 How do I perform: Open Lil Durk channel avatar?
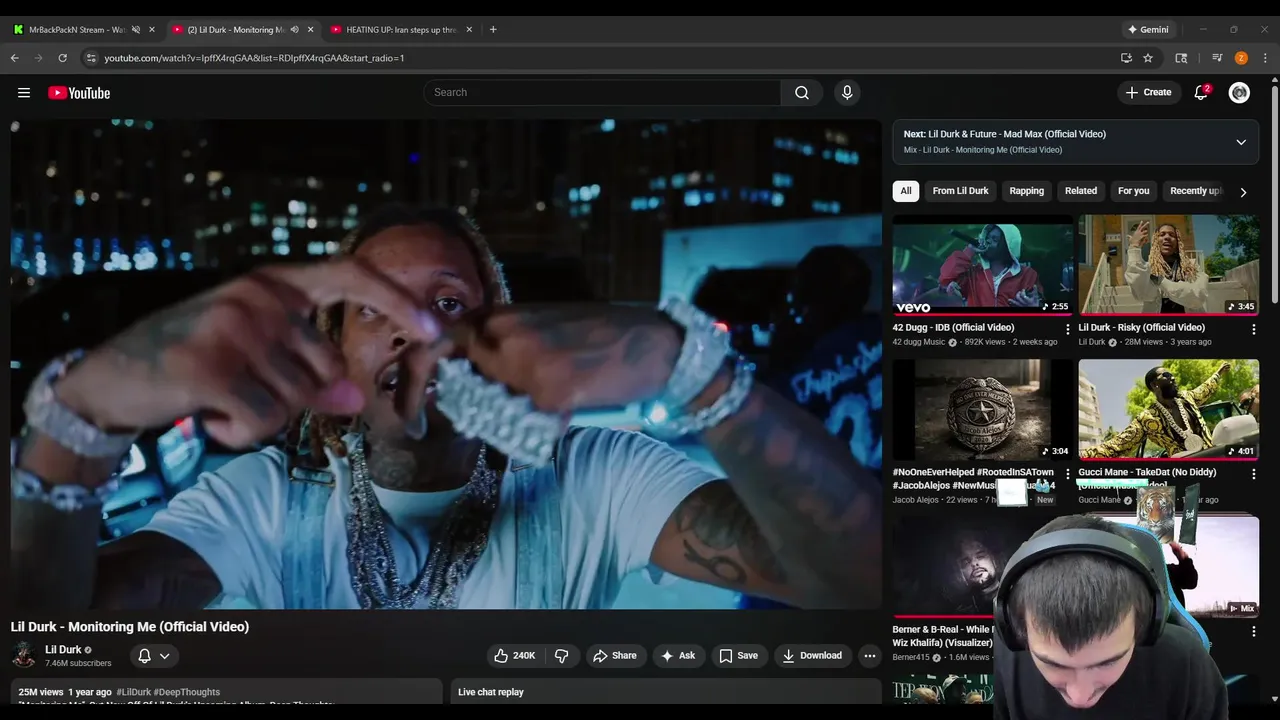[x=24, y=656]
